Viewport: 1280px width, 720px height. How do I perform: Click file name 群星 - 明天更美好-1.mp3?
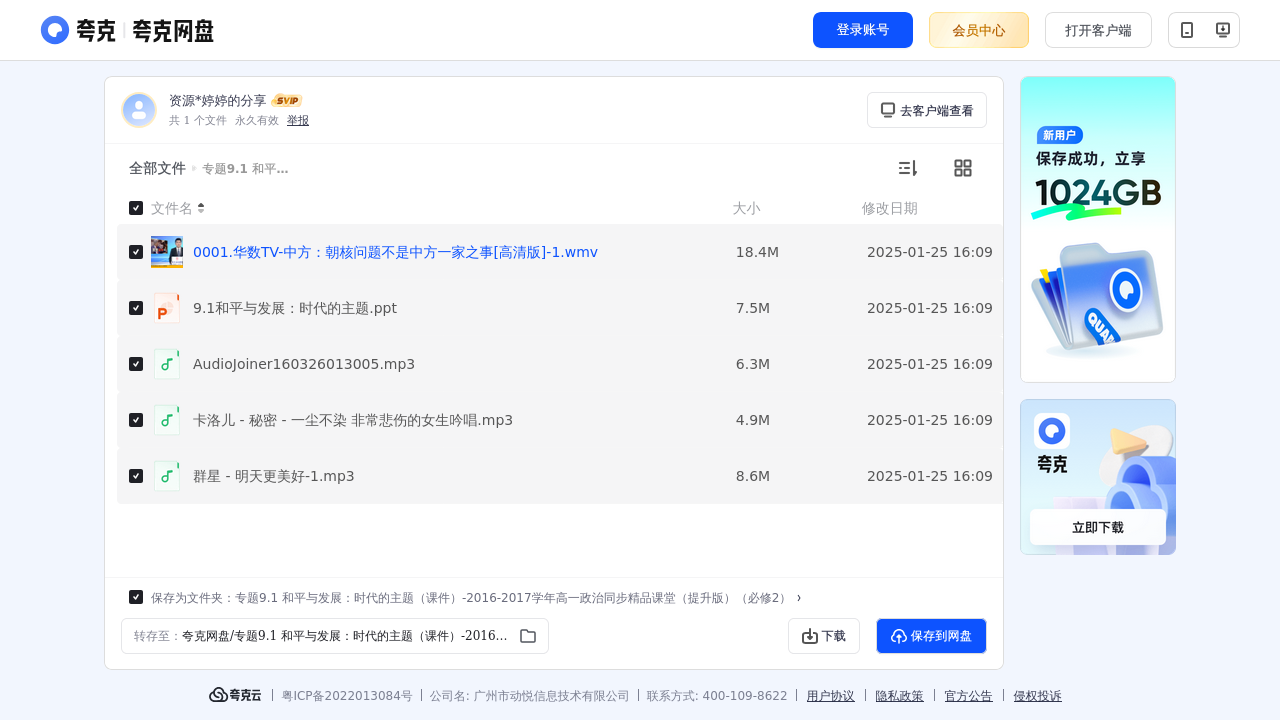pyautogui.click(x=274, y=476)
